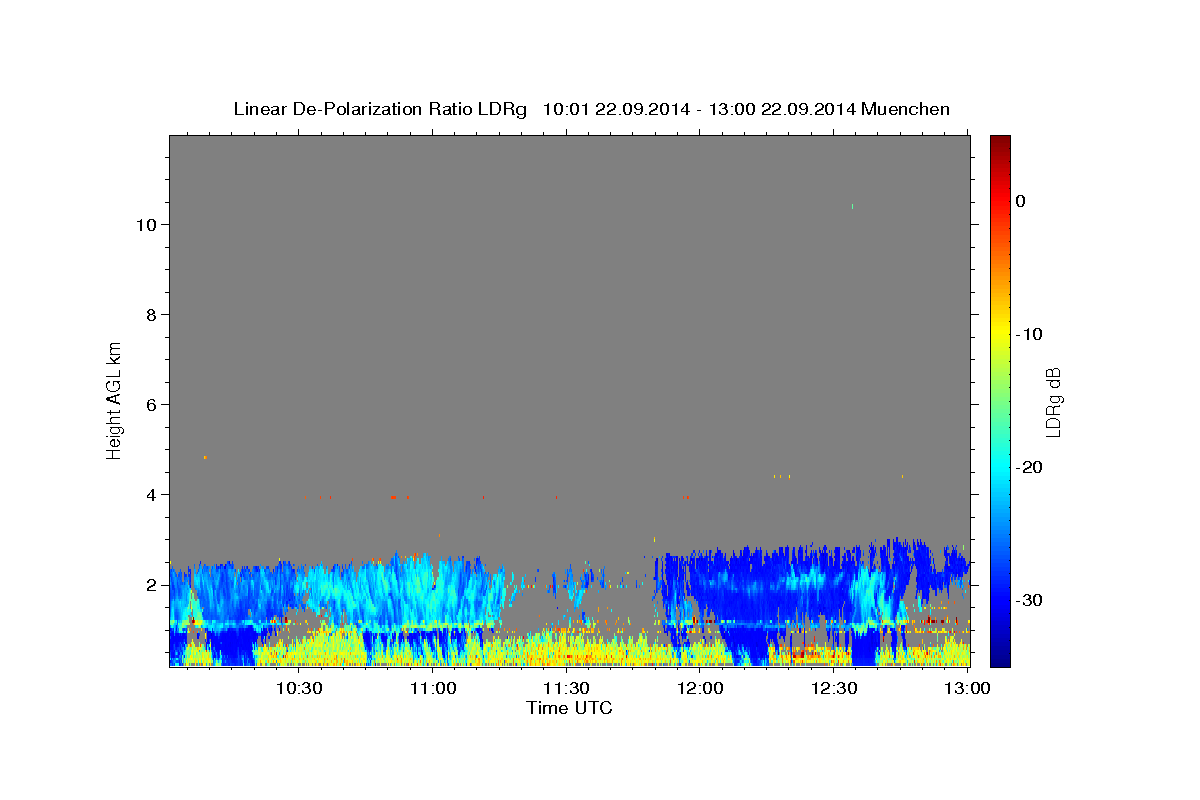
Task: Click the 'Muenchen' location text in title
Action: click(906, 109)
